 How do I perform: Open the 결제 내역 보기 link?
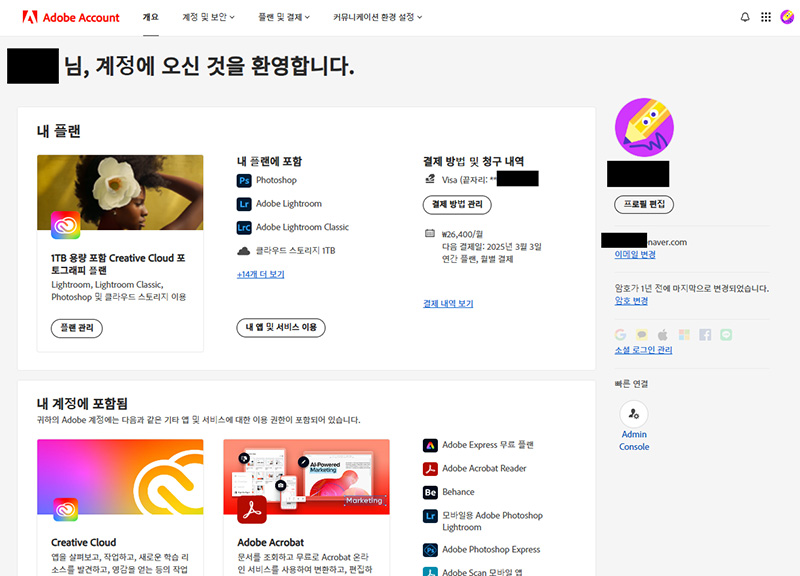(448, 304)
